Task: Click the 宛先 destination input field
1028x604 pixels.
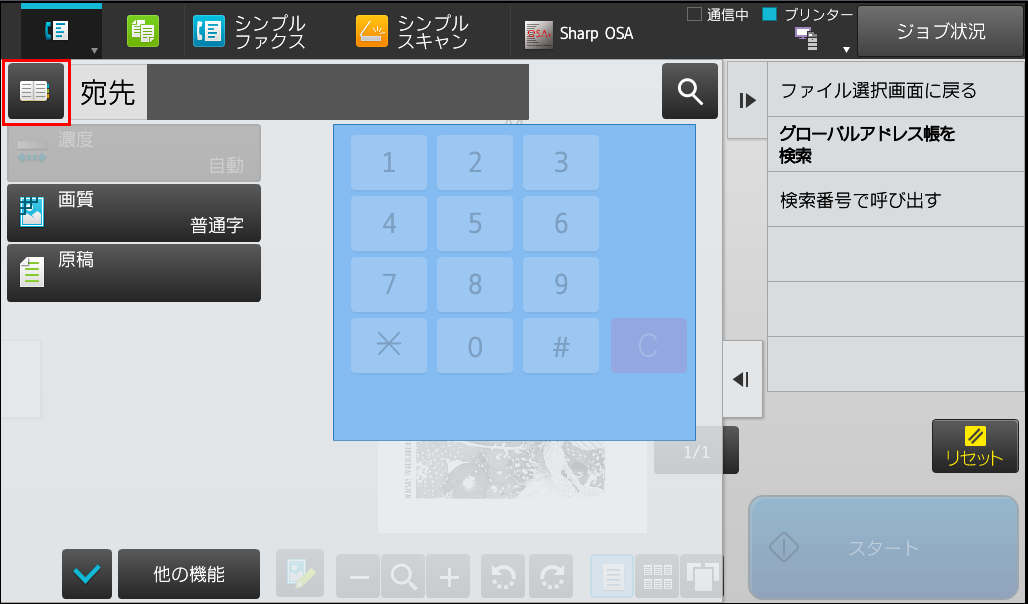Action: tap(338, 92)
